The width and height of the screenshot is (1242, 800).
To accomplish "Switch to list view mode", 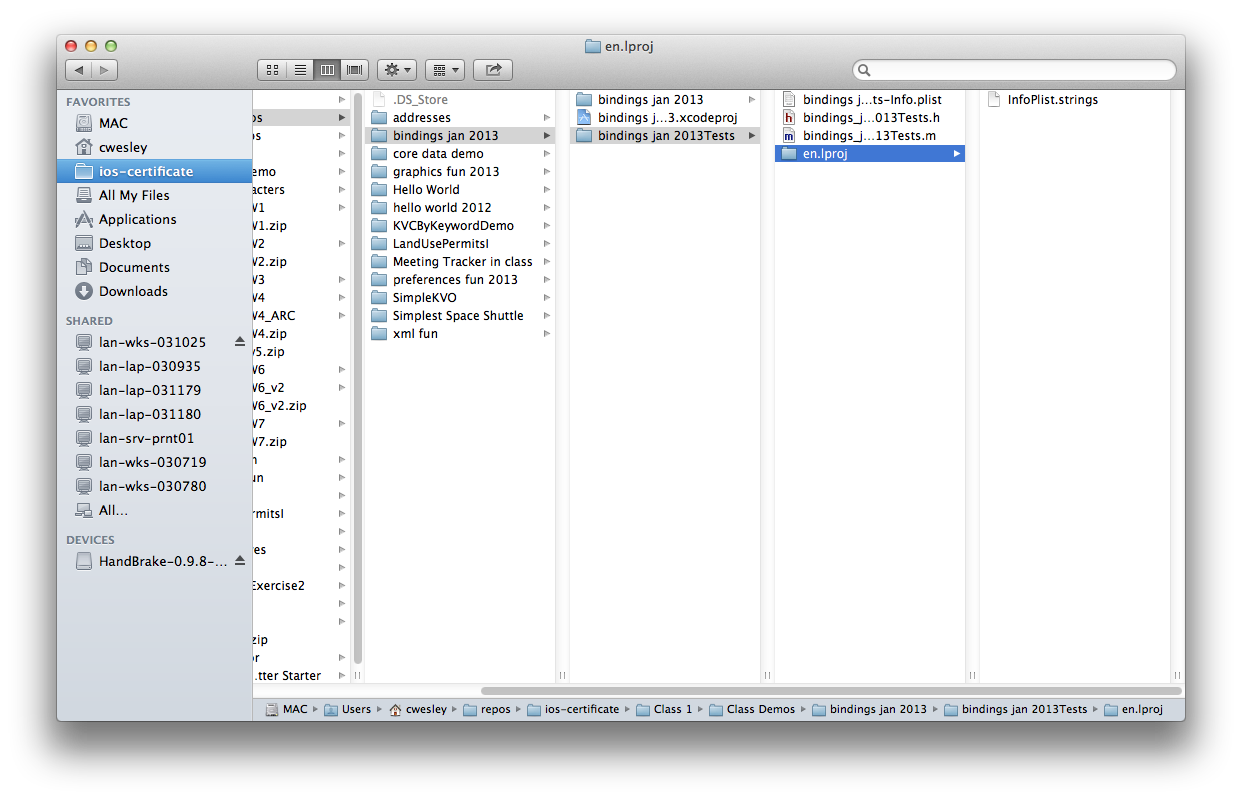I will click(x=299, y=70).
